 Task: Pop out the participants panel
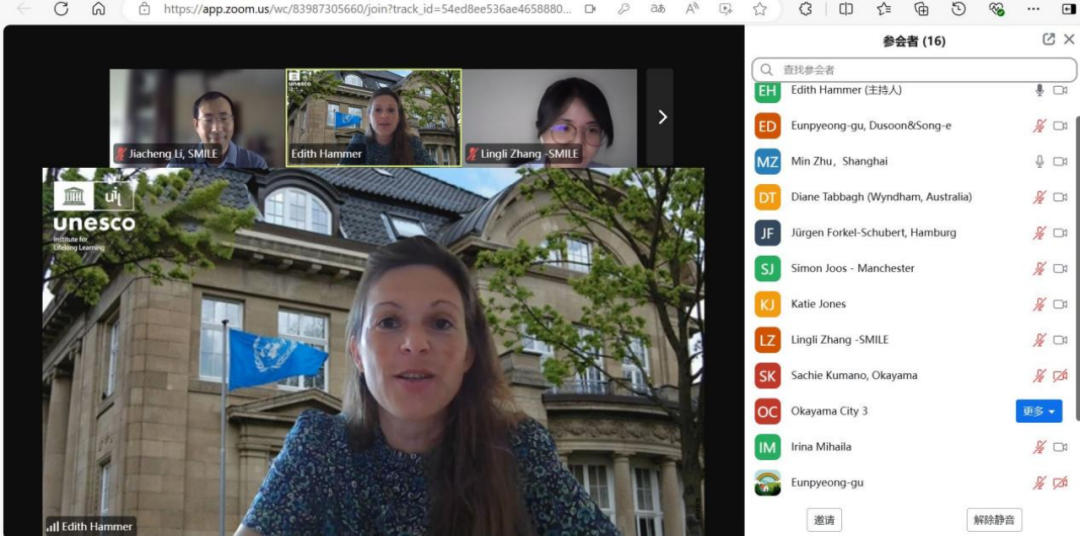(x=1048, y=40)
